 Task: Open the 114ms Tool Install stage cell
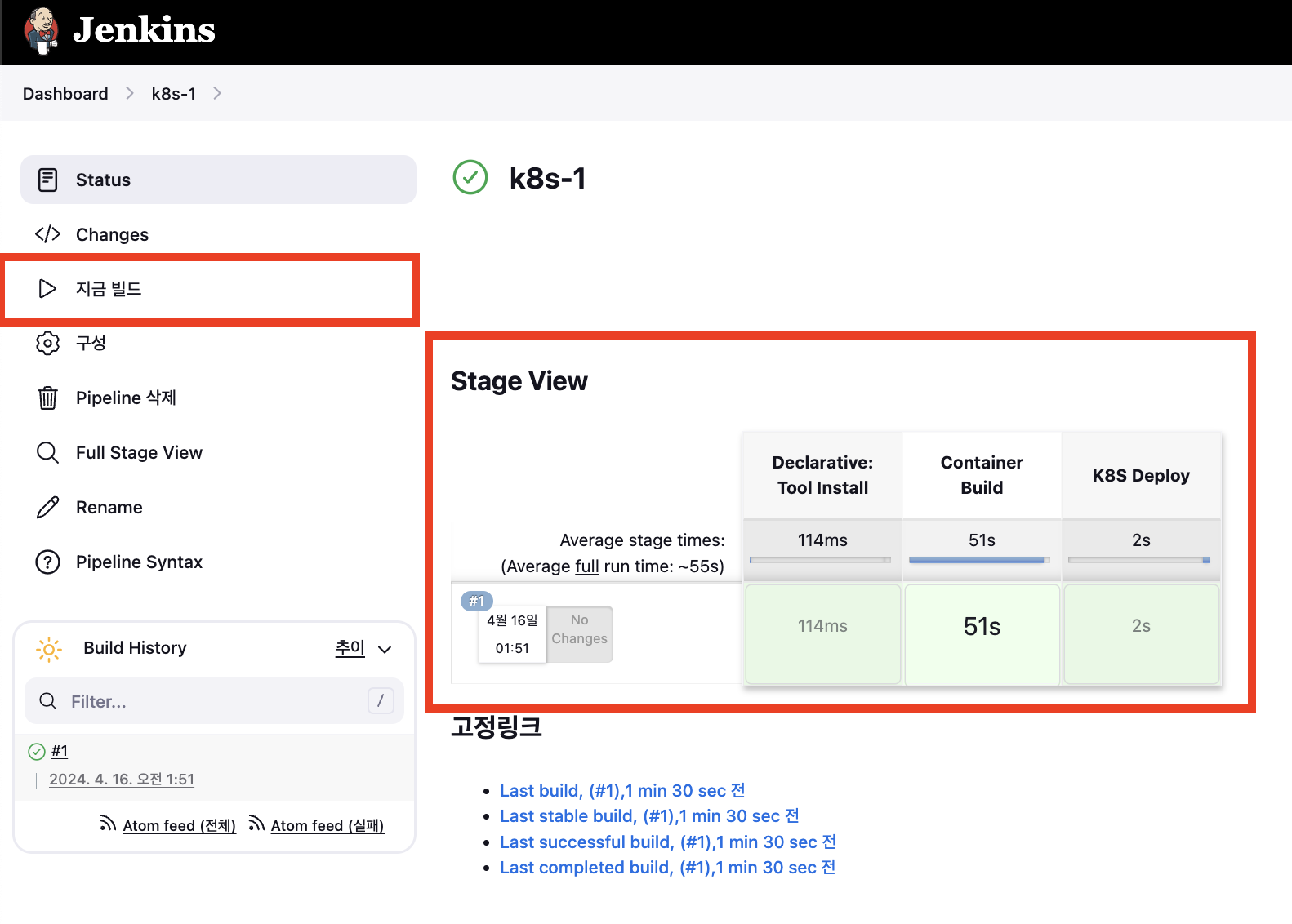(x=822, y=634)
